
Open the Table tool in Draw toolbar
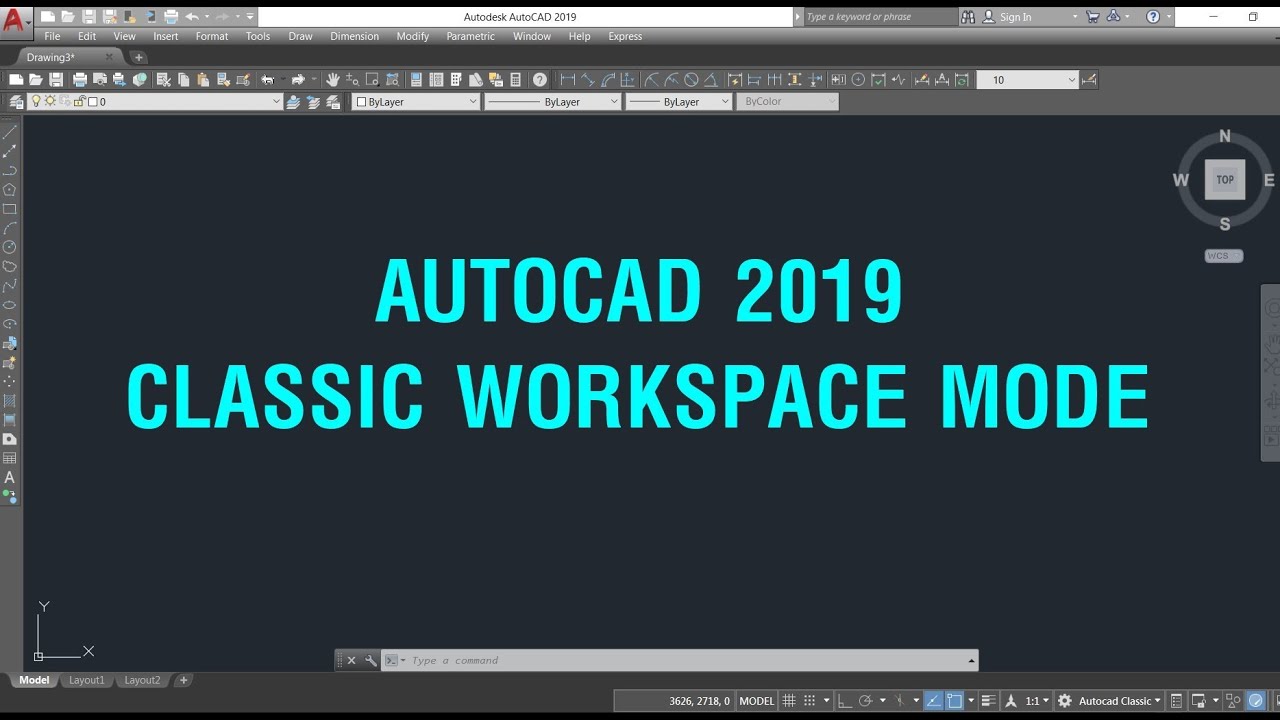click(x=10, y=458)
